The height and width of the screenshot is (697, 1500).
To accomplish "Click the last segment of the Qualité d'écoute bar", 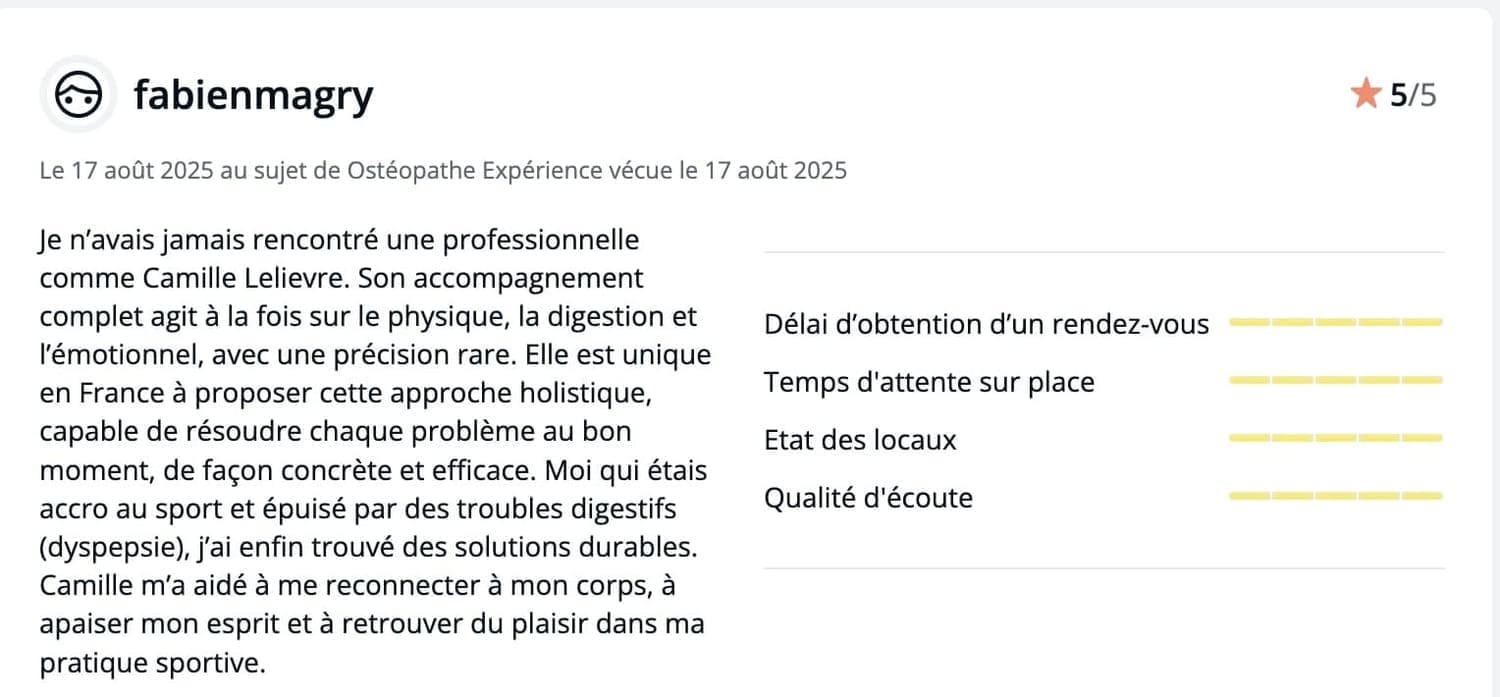I will tap(1423, 496).
